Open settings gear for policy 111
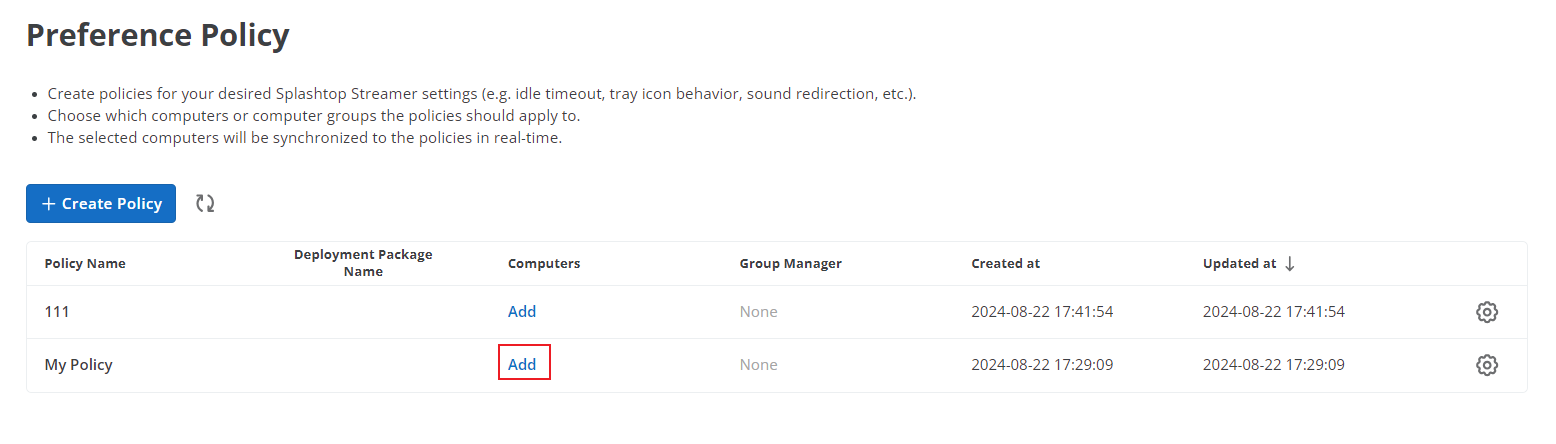 coord(1487,312)
